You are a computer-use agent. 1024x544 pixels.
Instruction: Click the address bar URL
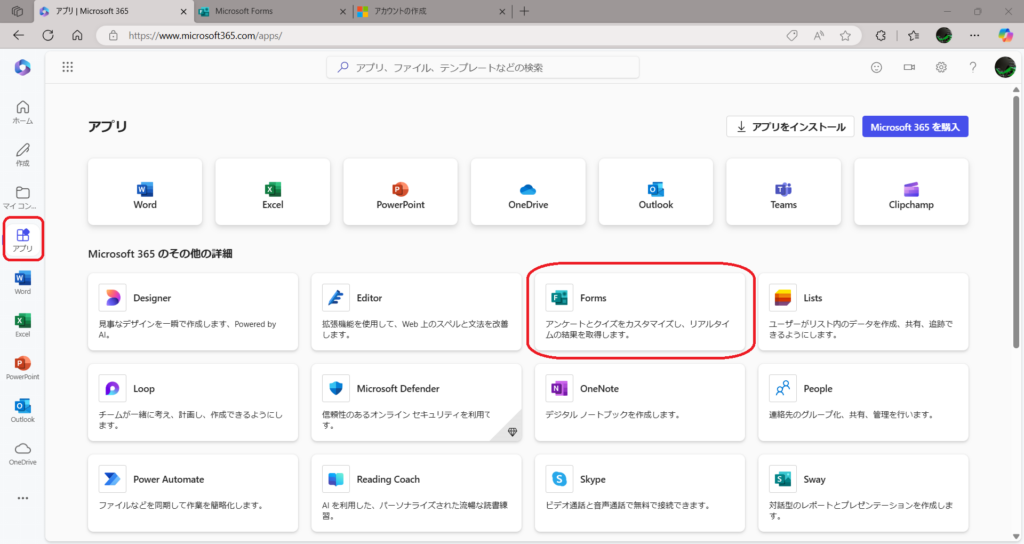205,35
